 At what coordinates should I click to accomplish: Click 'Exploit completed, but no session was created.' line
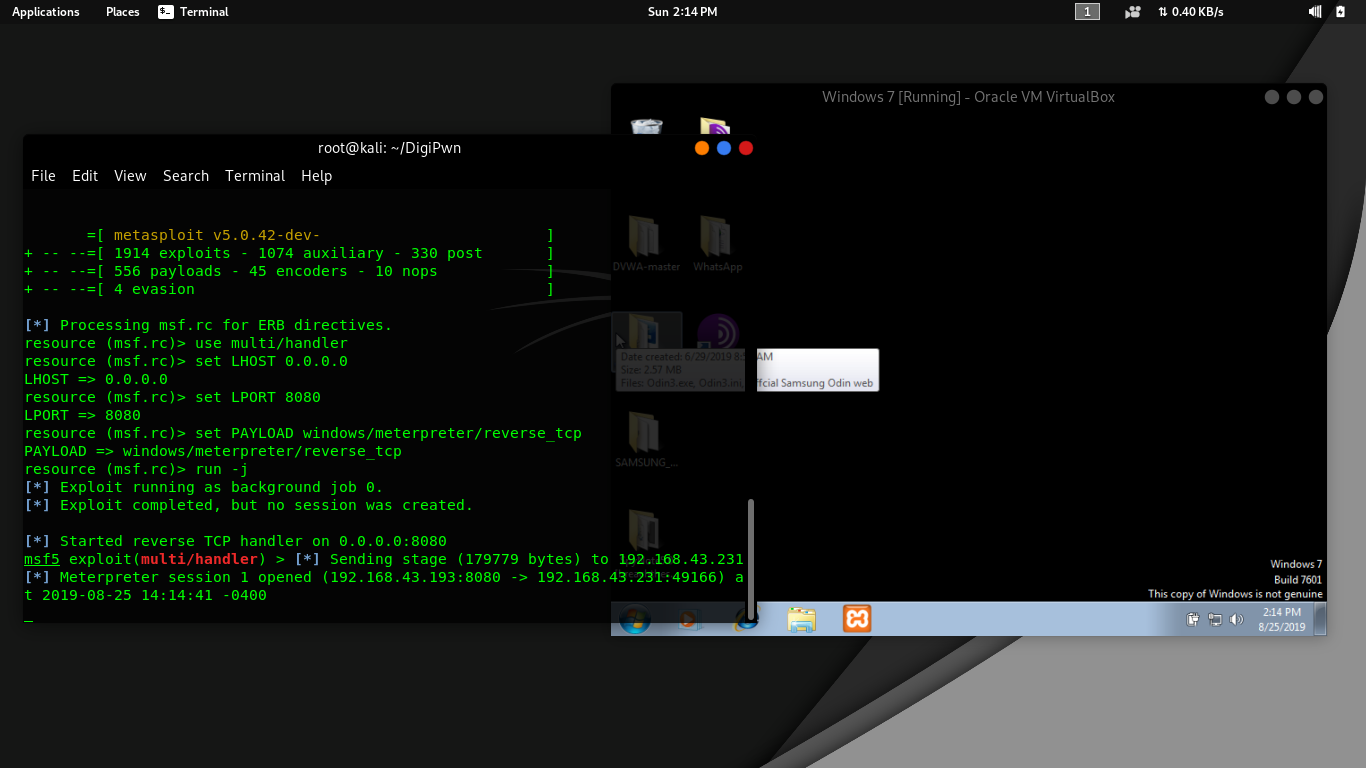[249, 506]
